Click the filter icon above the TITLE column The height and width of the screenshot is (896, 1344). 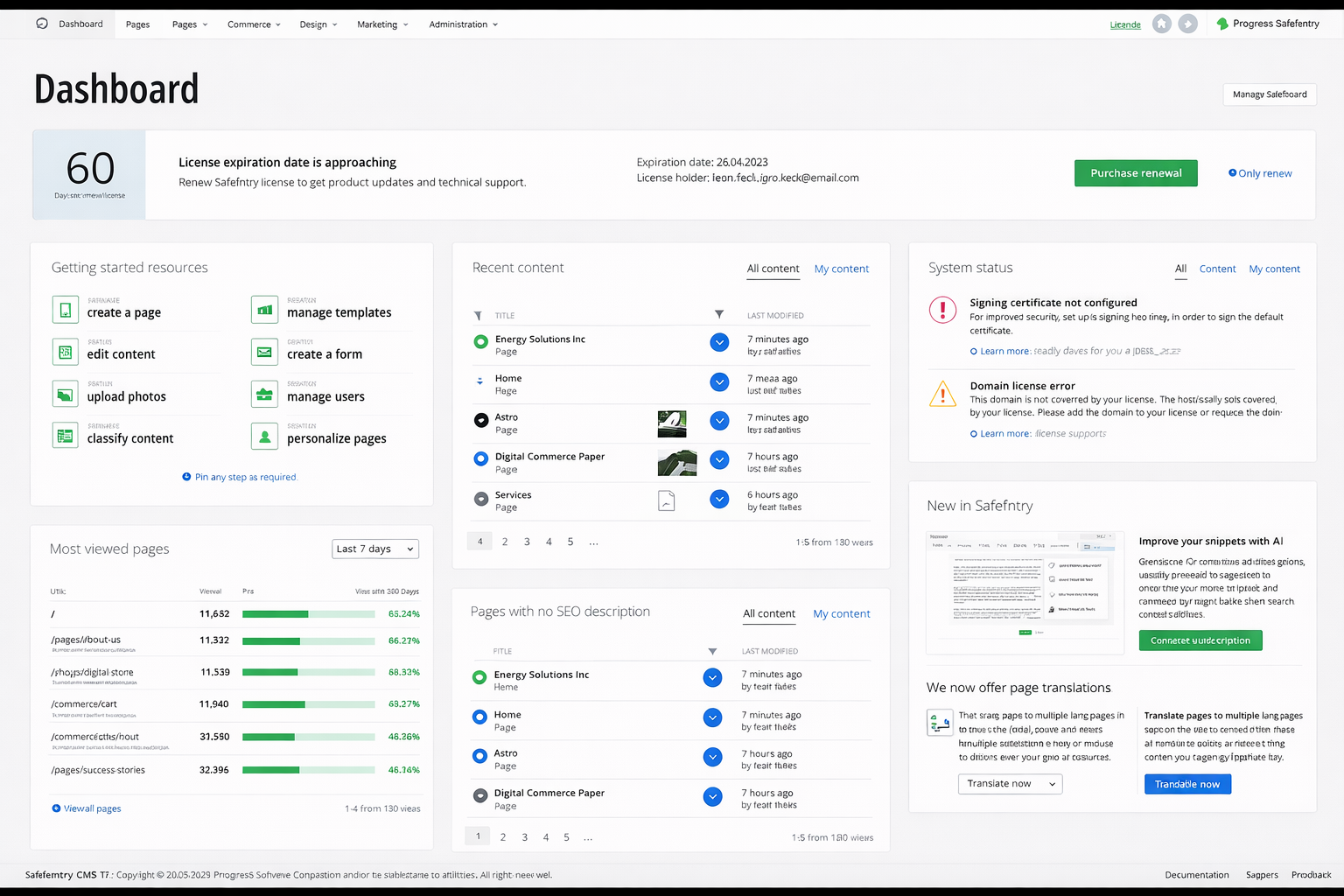coord(479,315)
